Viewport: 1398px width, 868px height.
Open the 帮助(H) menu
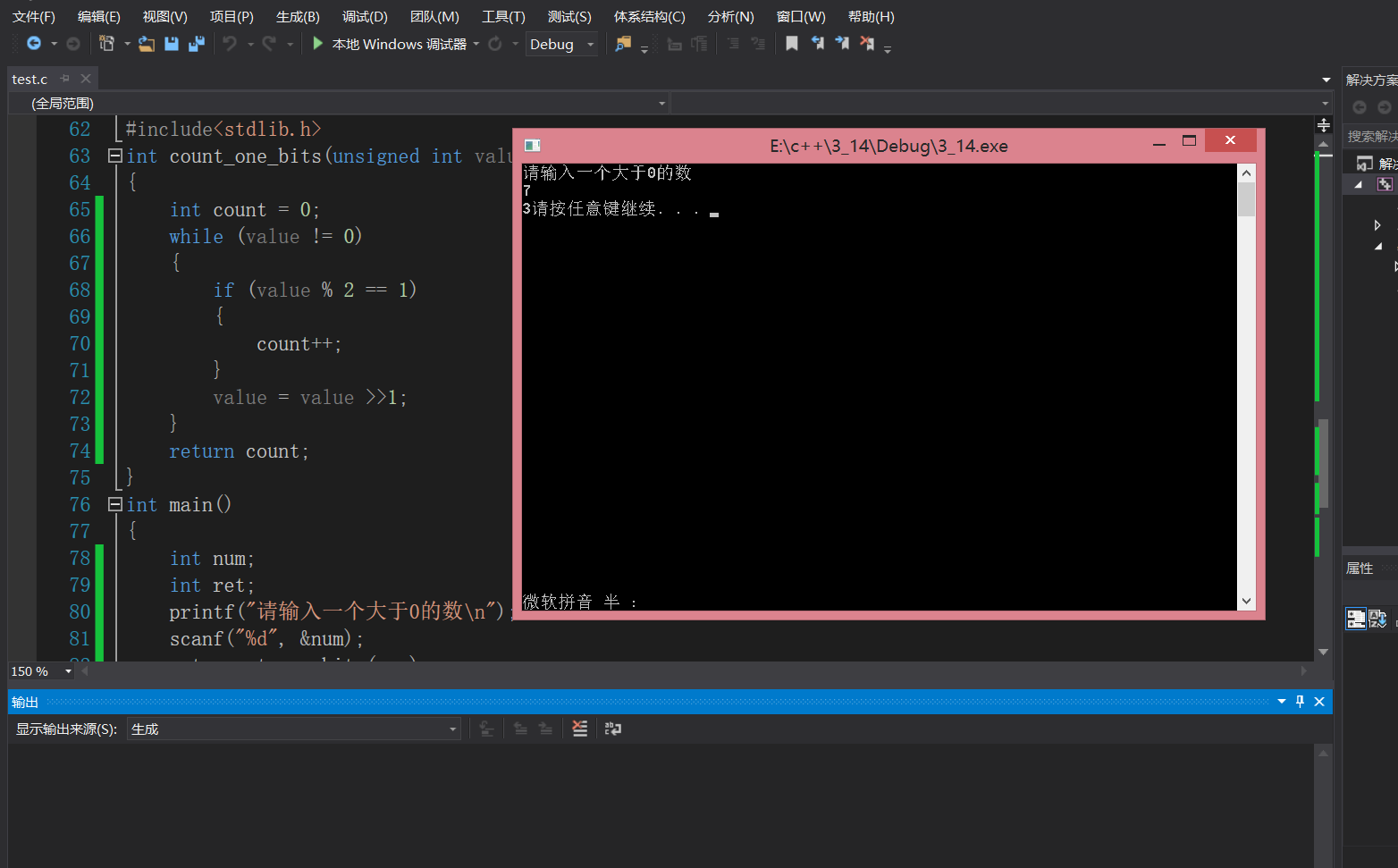[871, 16]
